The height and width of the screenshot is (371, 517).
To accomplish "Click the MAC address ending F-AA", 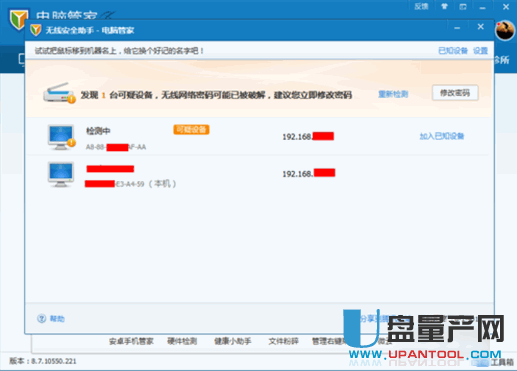I will pos(116,147).
